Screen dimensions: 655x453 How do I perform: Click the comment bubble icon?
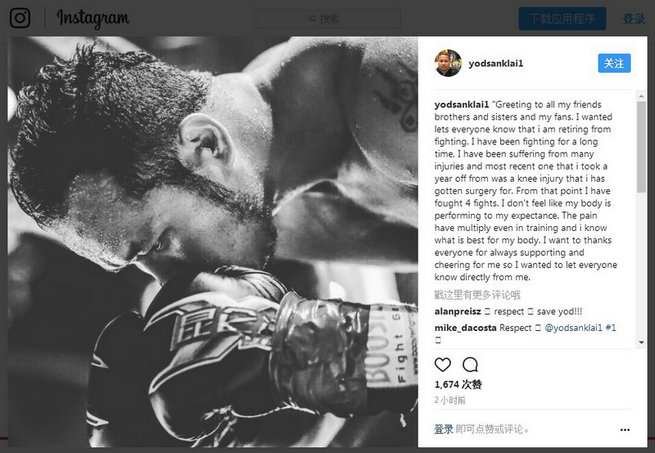click(x=470, y=365)
